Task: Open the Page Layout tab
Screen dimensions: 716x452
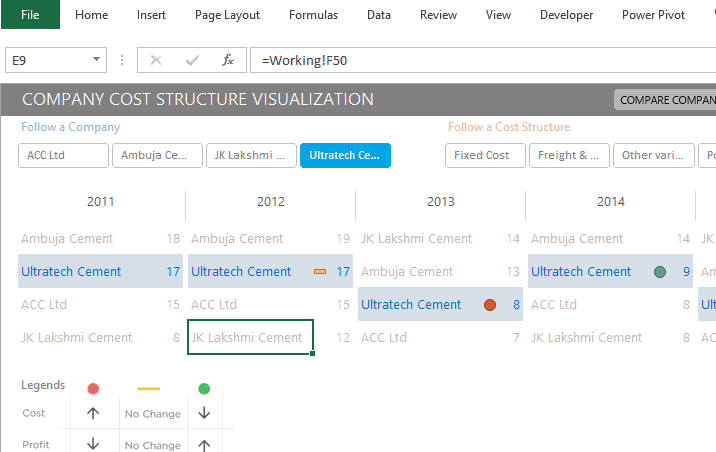Action: point(227,15)
